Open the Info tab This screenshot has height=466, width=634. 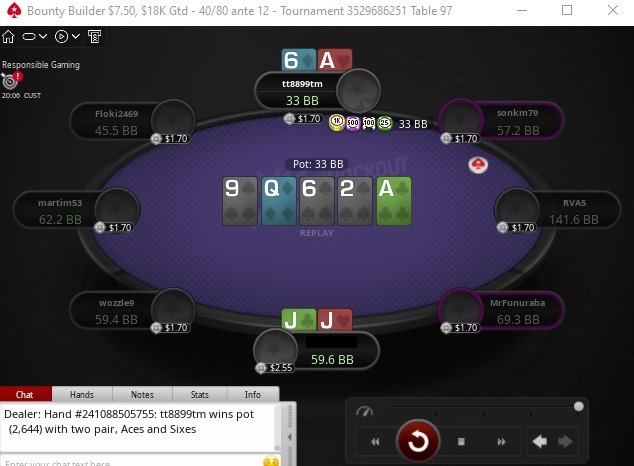(253, 394)
